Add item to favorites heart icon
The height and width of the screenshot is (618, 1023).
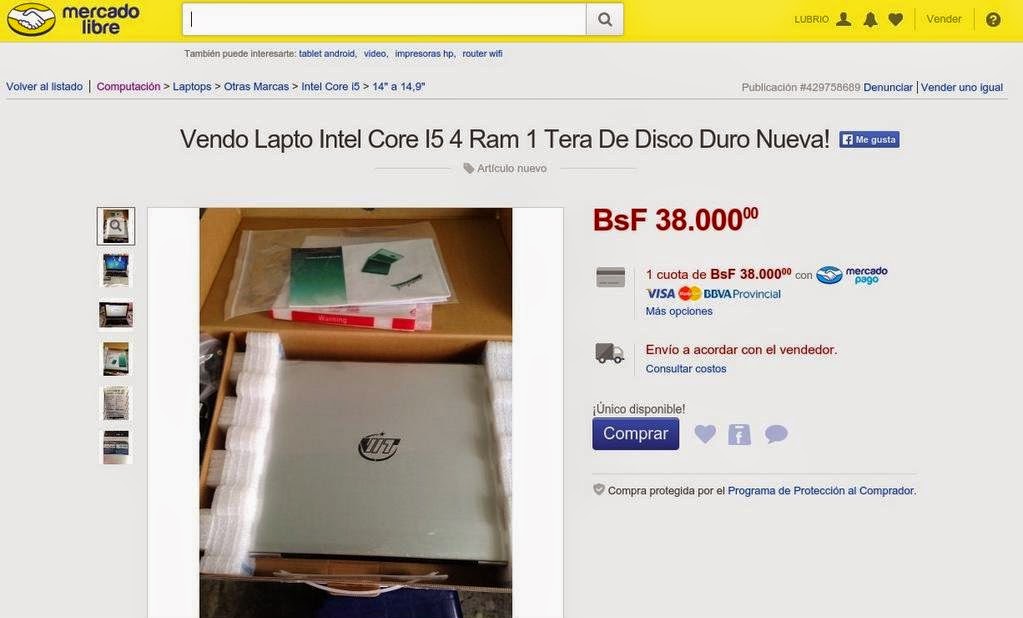[x=705, y=434]
